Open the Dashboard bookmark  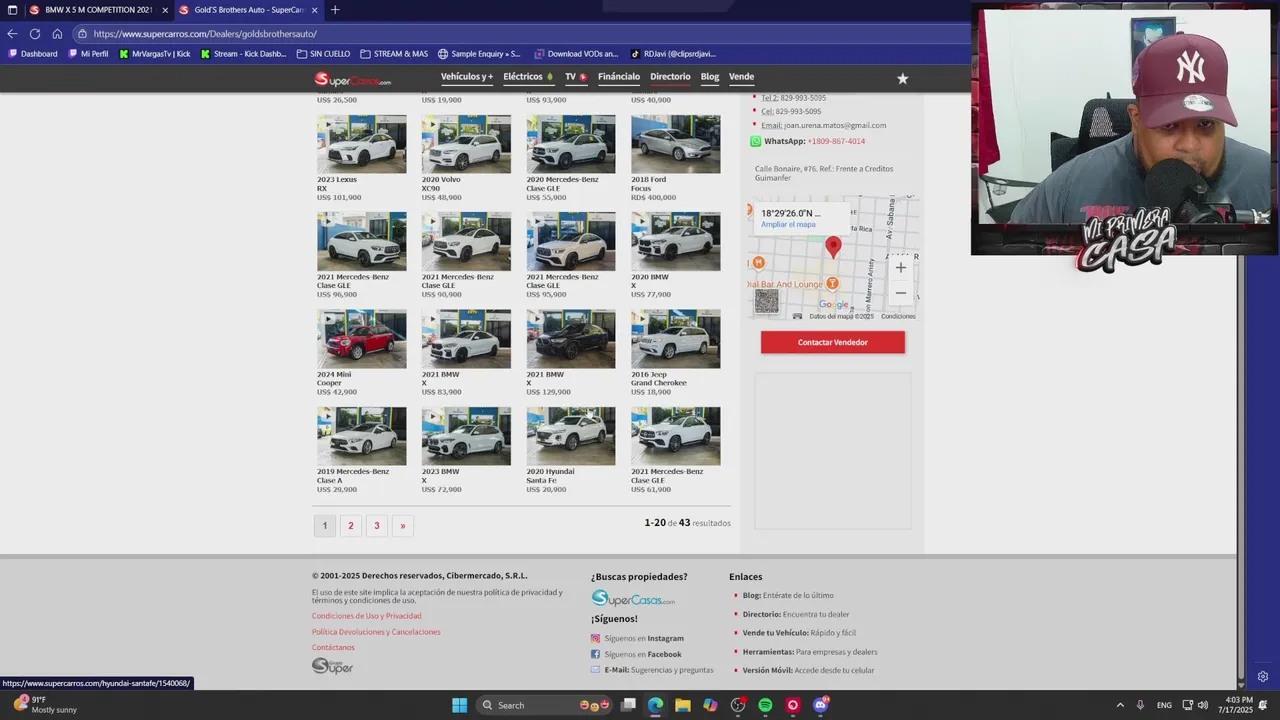[33, 54]
